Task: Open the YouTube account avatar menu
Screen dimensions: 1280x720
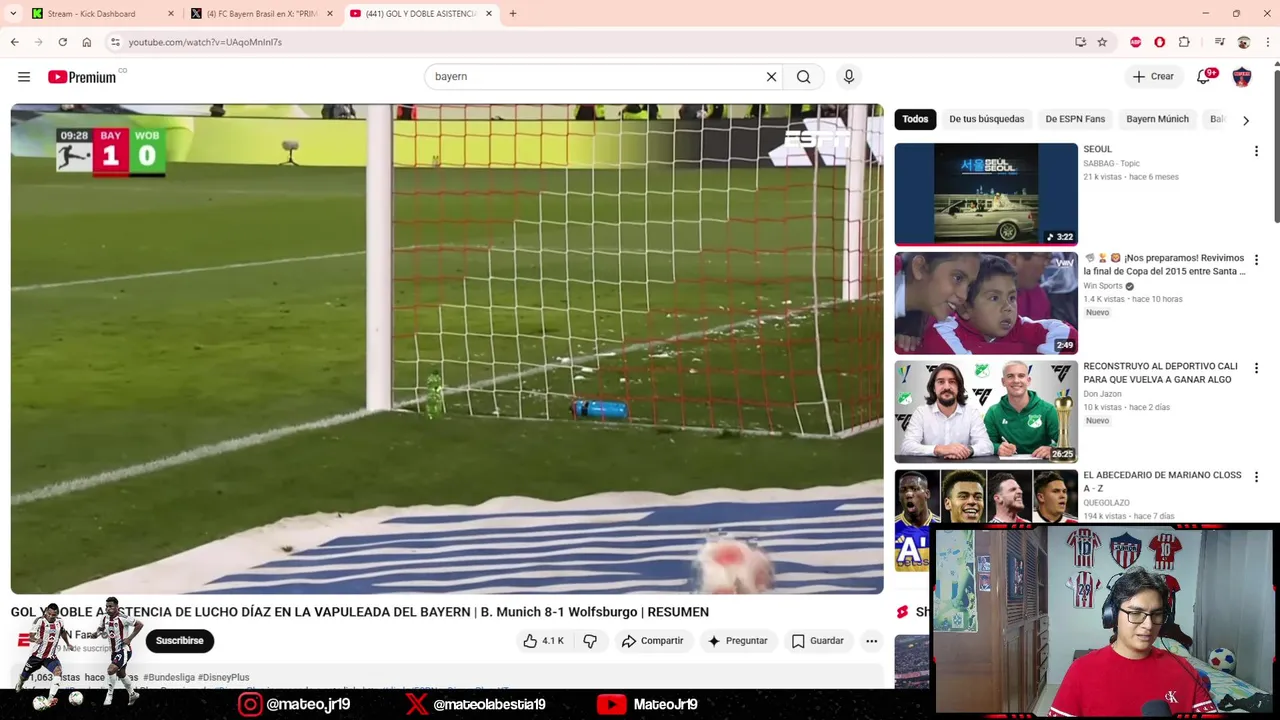Action: (1242, 77)
